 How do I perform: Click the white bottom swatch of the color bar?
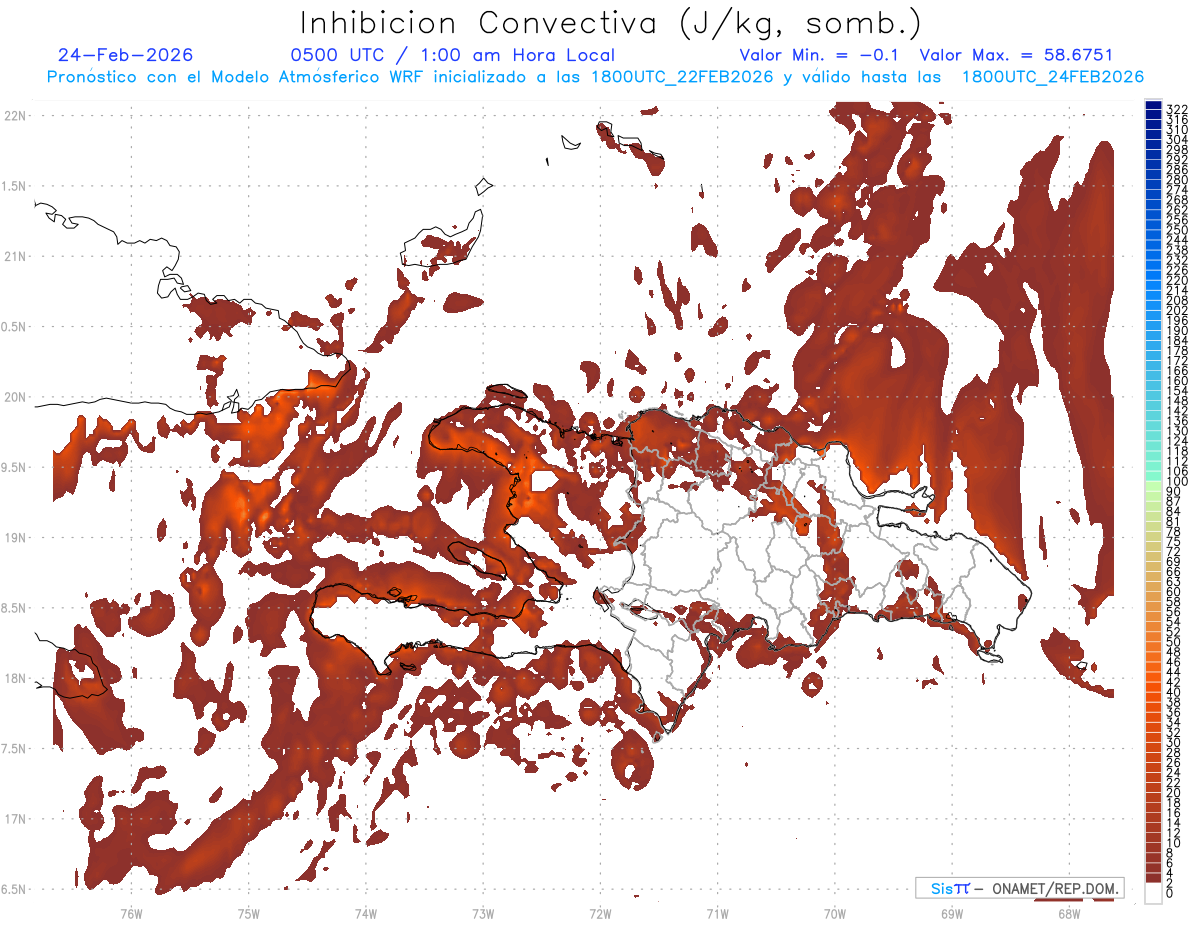tap(1154, 893)
